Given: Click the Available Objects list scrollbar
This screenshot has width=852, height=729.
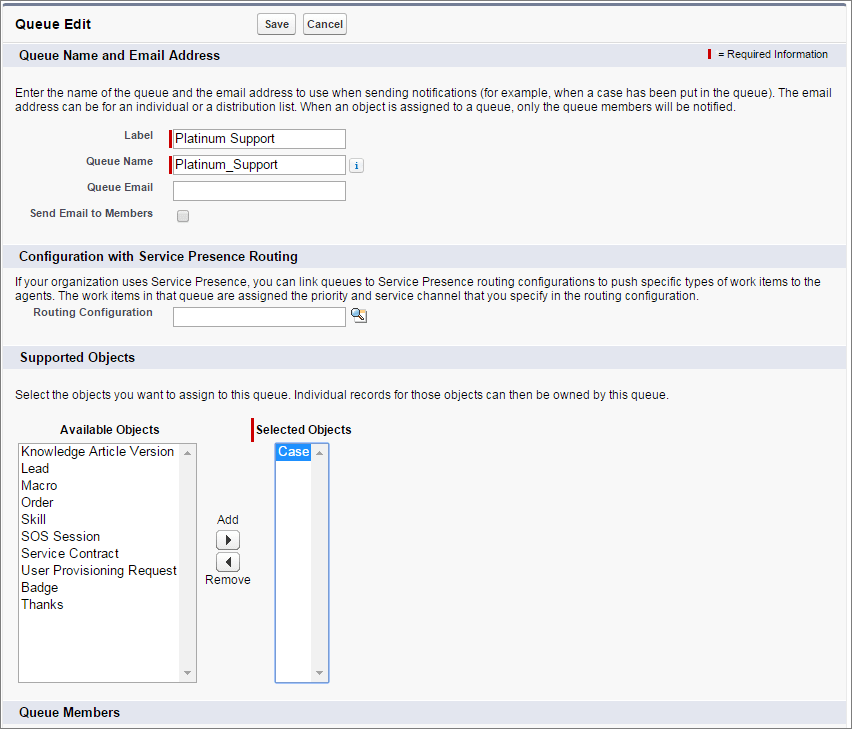Looking at the screenshot, I should (187, 560).
